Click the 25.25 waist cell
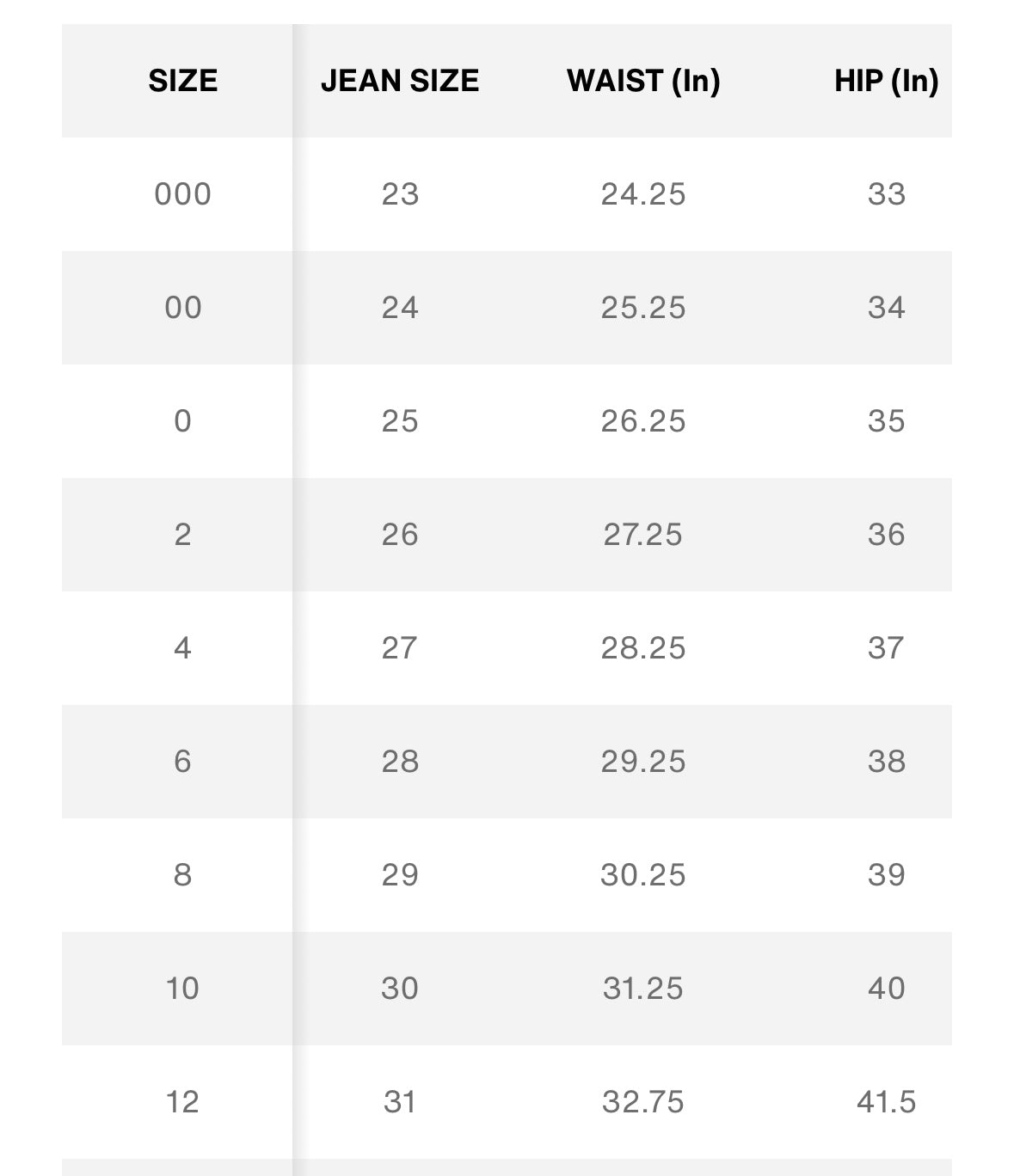The image size is (1014, 1176). point(643,308)
